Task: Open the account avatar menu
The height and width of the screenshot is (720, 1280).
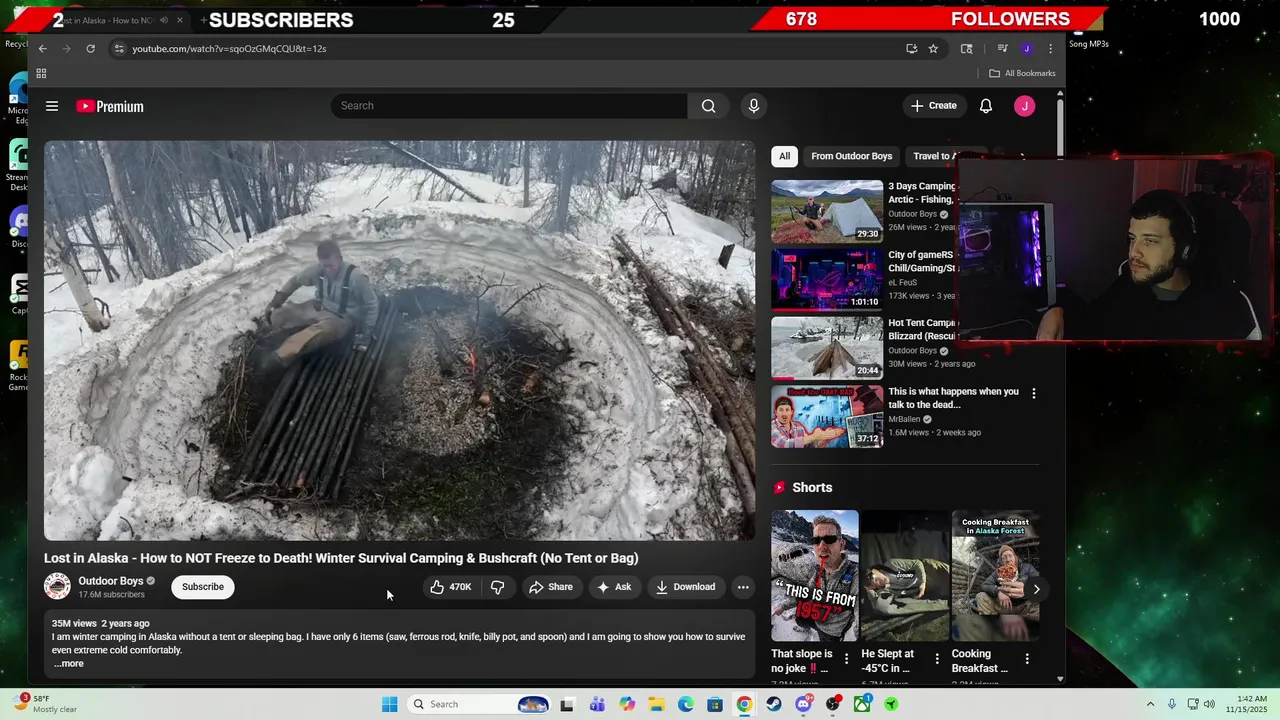Action: tap(1024, 106)
